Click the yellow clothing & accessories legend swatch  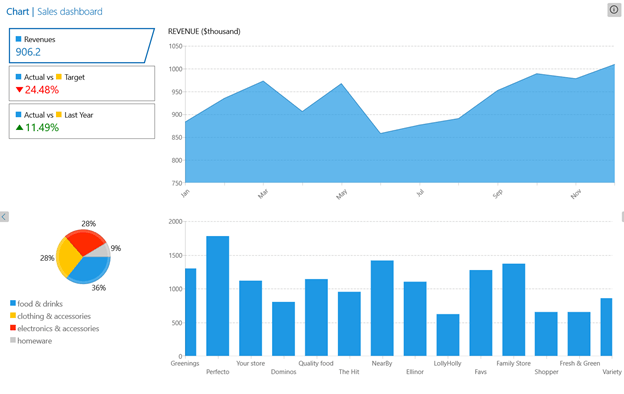point(13,316)
